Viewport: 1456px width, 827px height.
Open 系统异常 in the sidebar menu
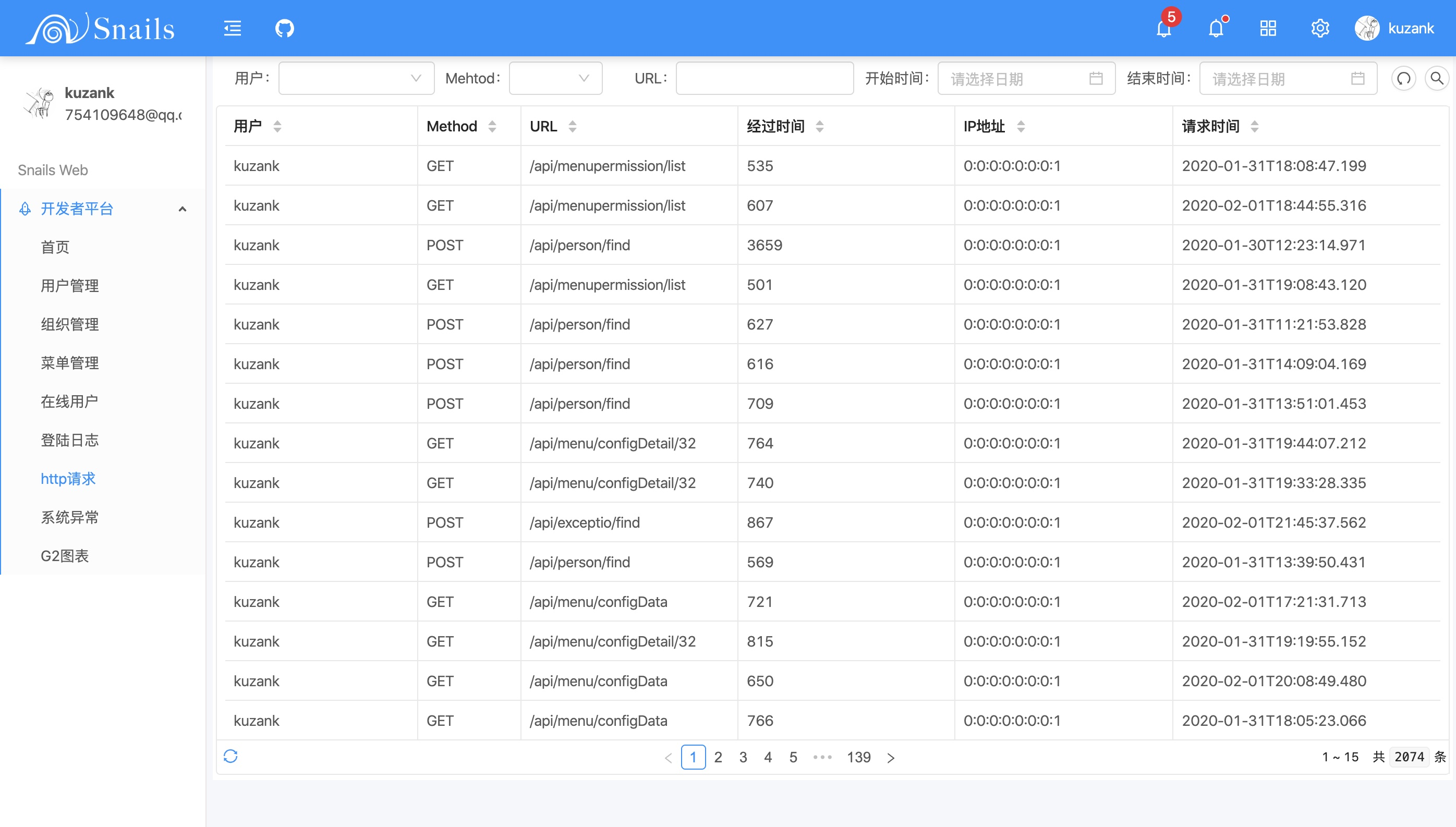[x=69, y=517]
